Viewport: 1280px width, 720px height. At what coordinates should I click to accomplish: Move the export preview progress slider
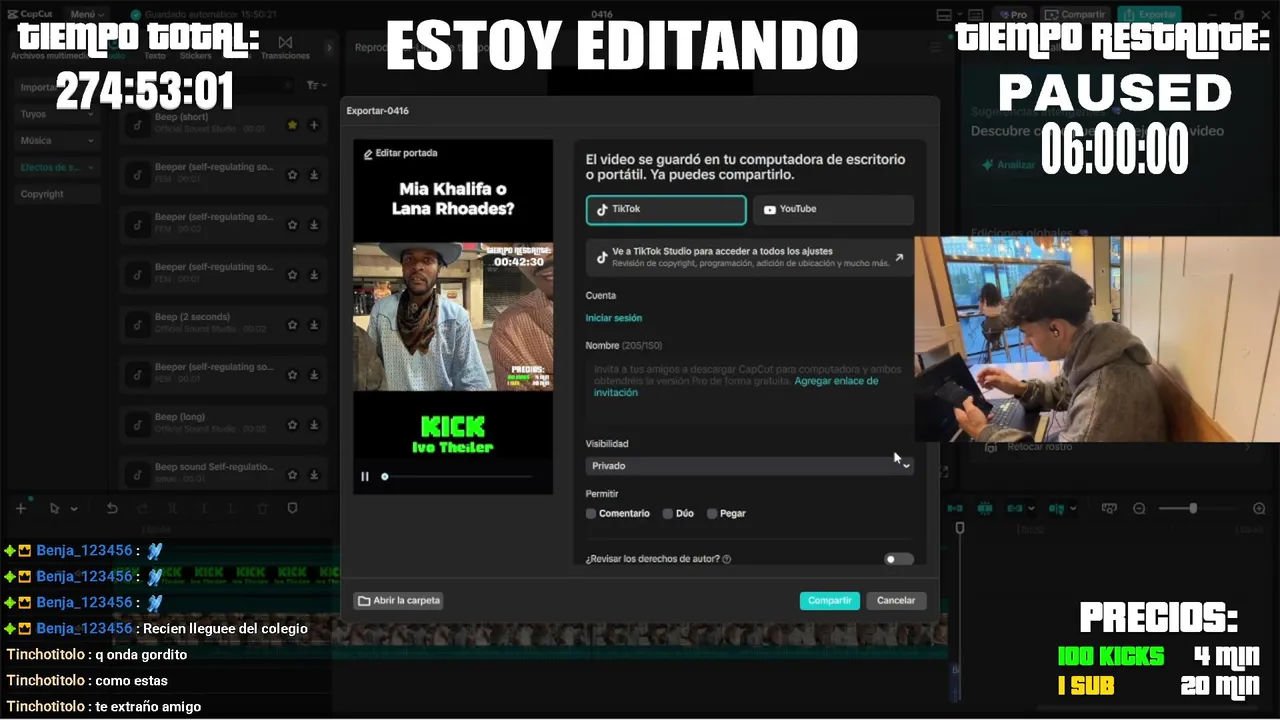pyautogui.click(x=385, y=477)
